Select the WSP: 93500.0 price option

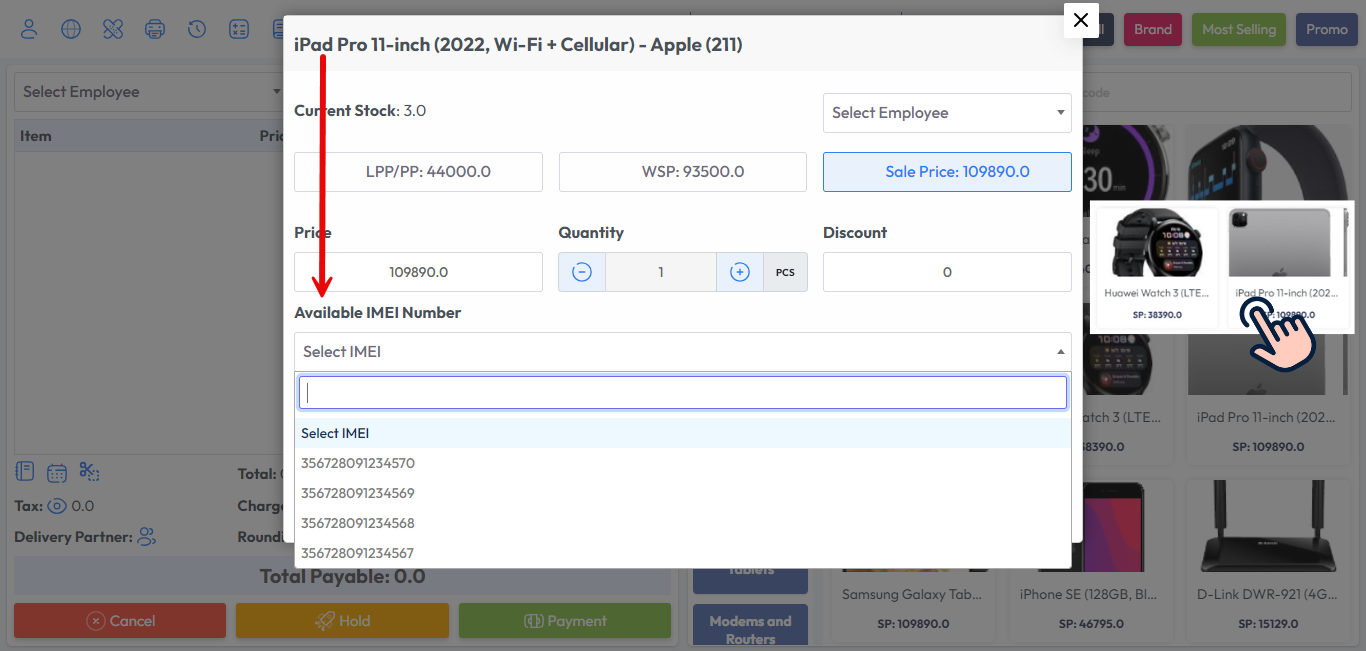click(x=682, y=172)
